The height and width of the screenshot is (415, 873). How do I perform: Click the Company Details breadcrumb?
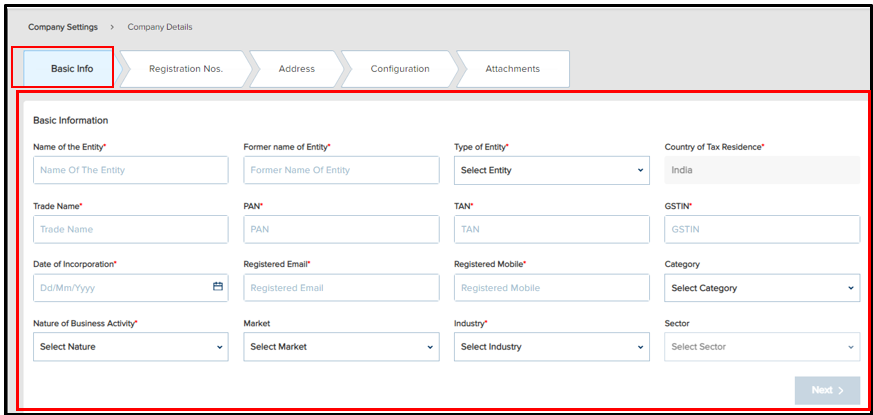[160, 27]
